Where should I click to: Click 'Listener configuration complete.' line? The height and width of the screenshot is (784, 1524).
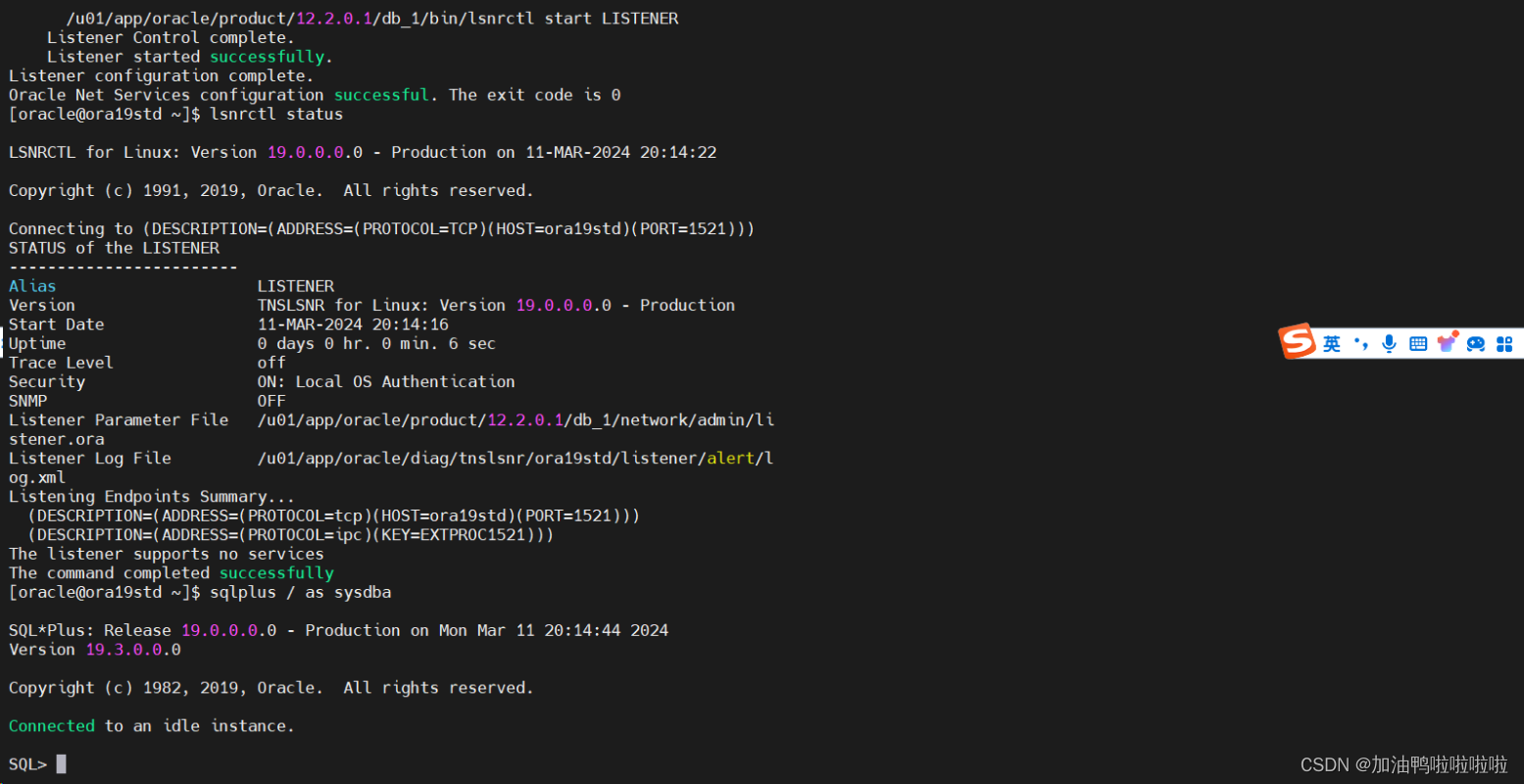pyautogui.click(x=161, y=75)
